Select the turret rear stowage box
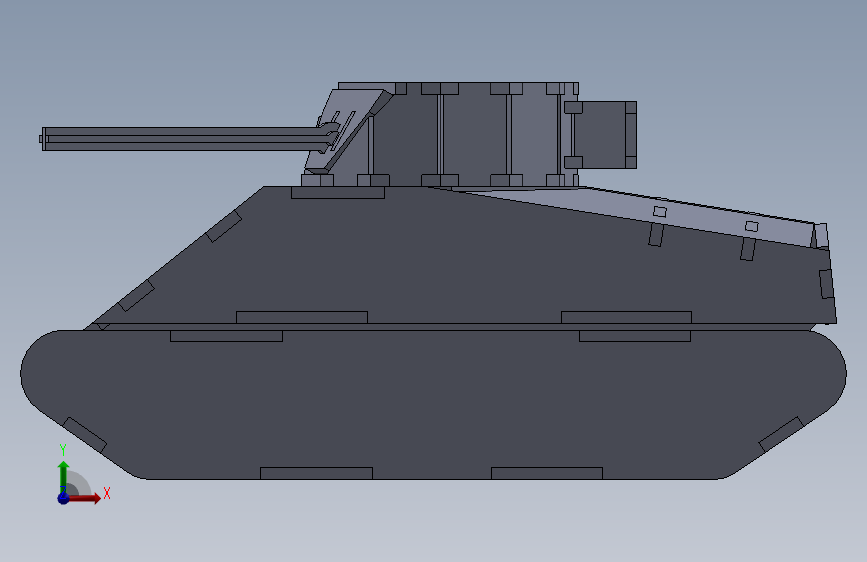The width and height of the screenshot is (867, 562). click(605, 135)
